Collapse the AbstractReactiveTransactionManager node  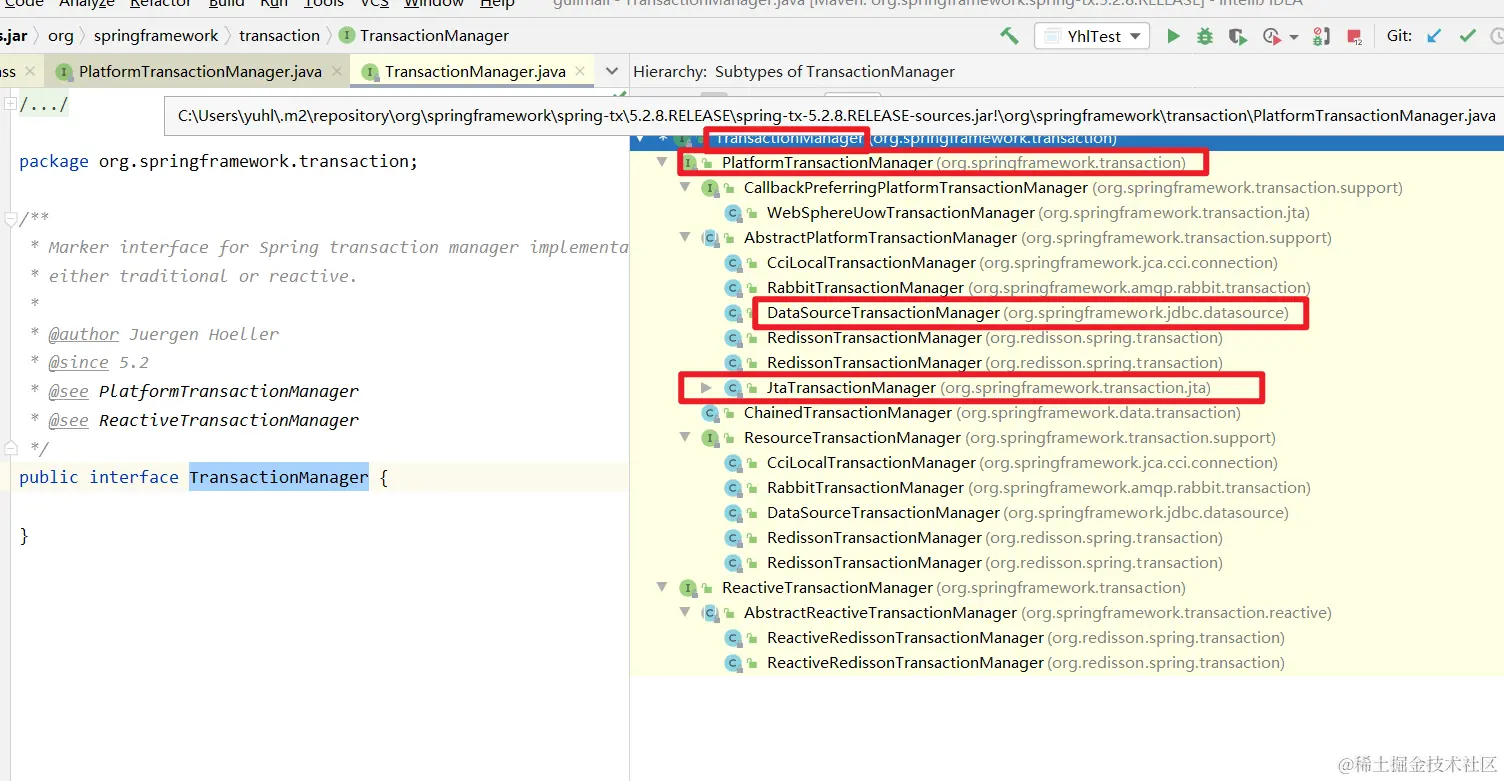684,613
